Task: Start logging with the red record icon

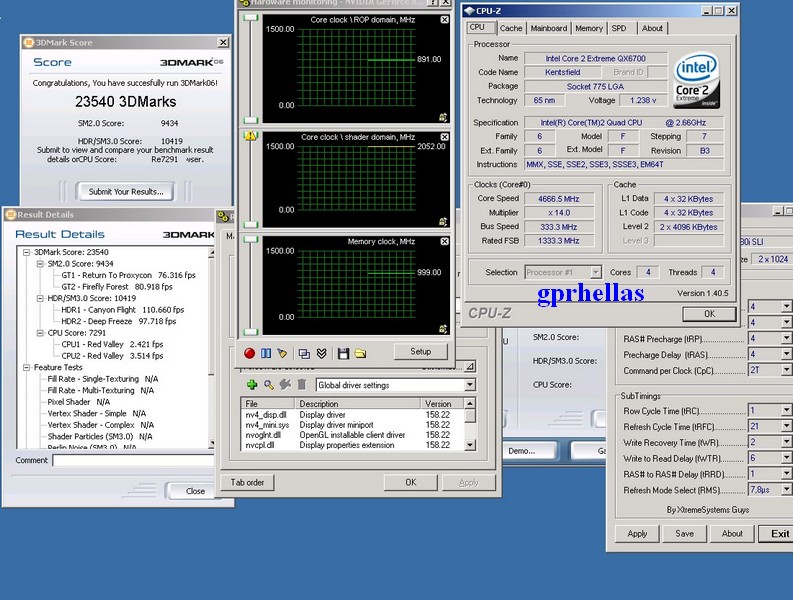Action: coord(249,353)
